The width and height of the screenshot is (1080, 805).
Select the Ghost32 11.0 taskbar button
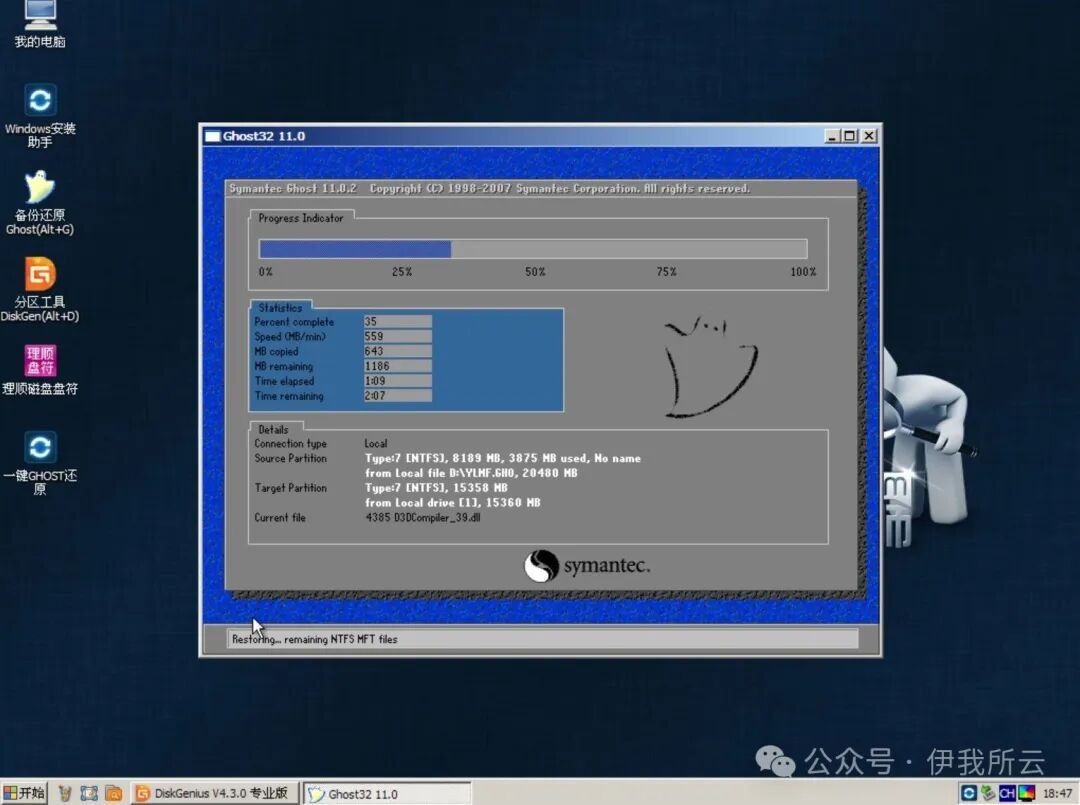tap(387, 793)
